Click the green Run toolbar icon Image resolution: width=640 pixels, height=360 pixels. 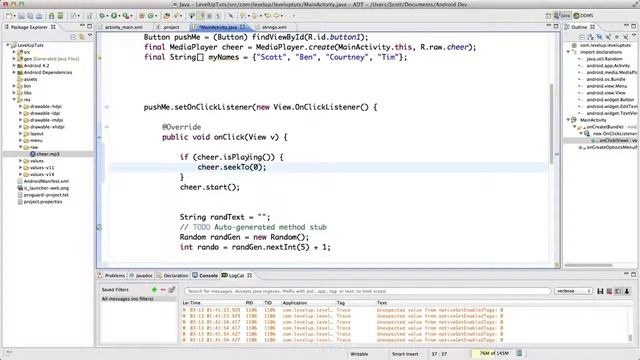[x=114, y=16]
